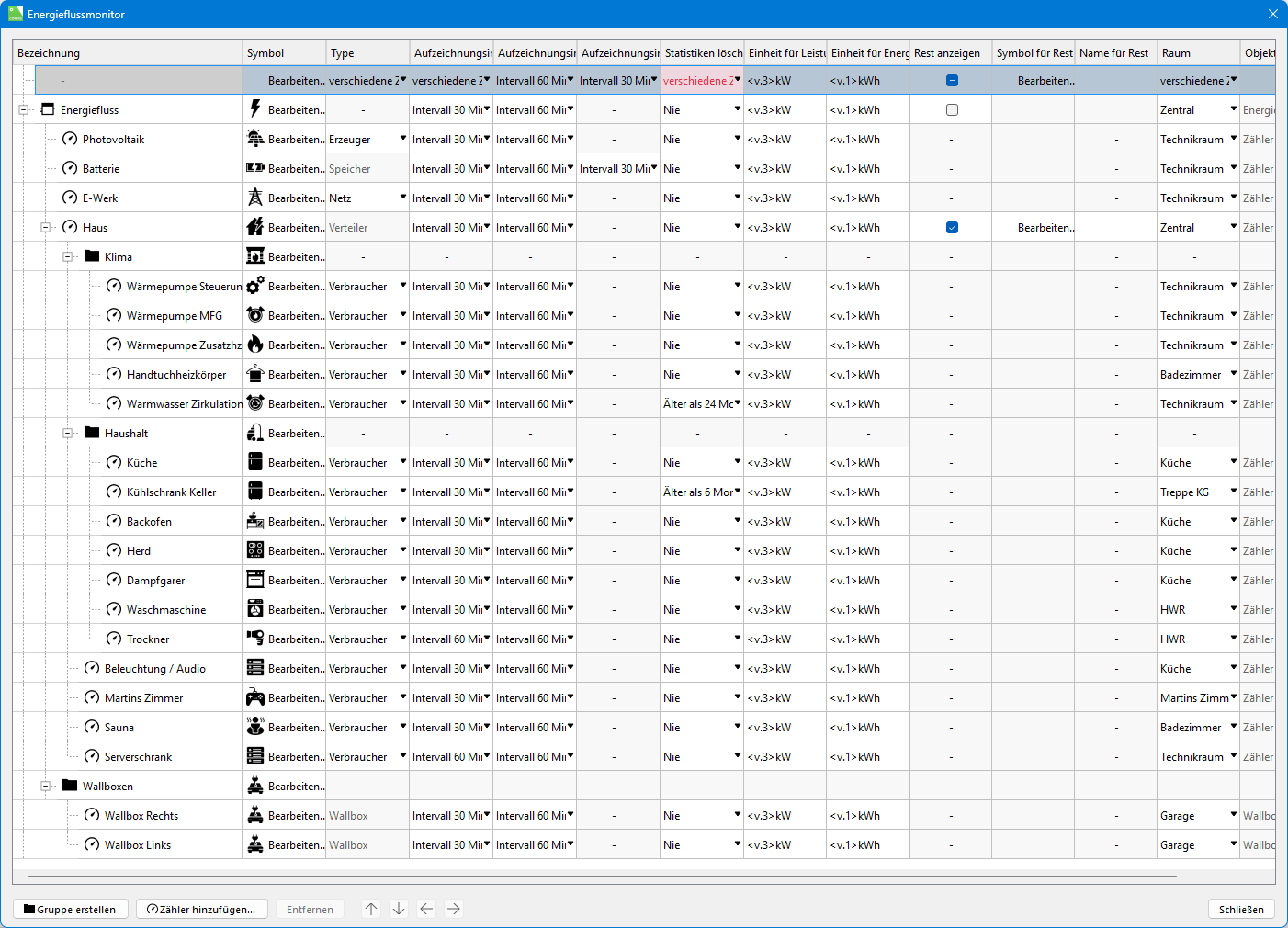Click the move down arrow button
This screenshot has width=1288, height=928.
click(399, 909)
